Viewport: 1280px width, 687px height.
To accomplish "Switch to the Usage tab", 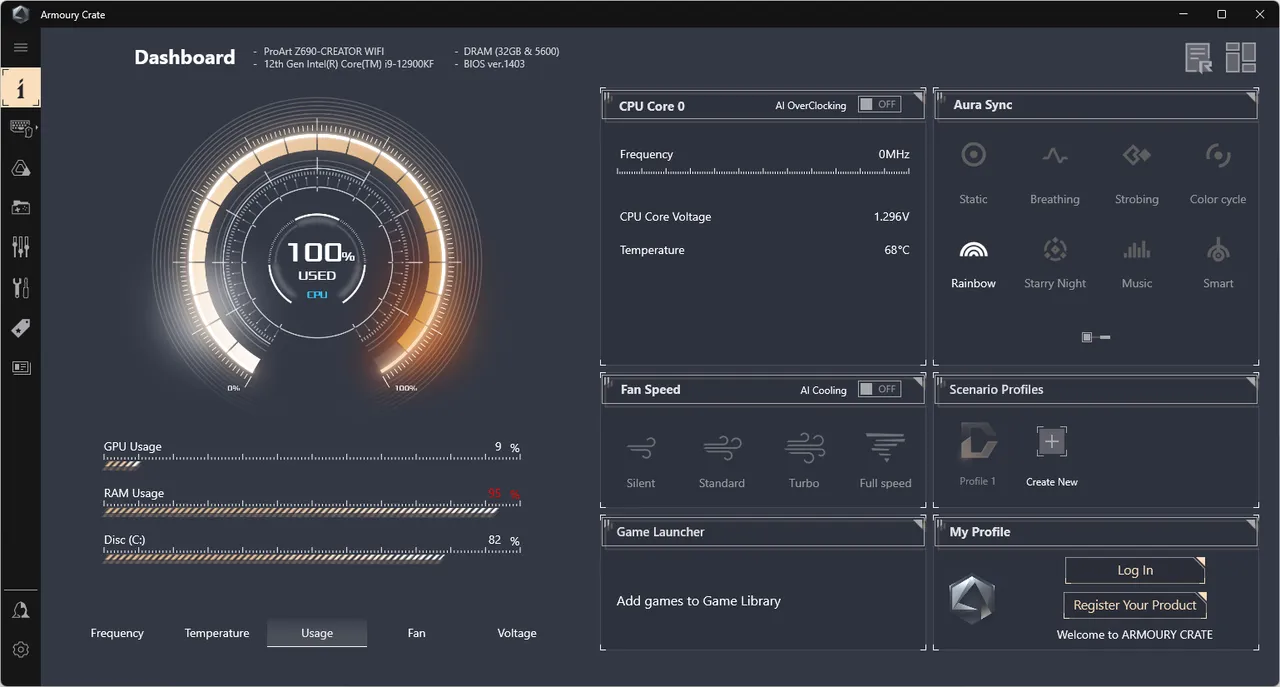I will coord(317,633).
